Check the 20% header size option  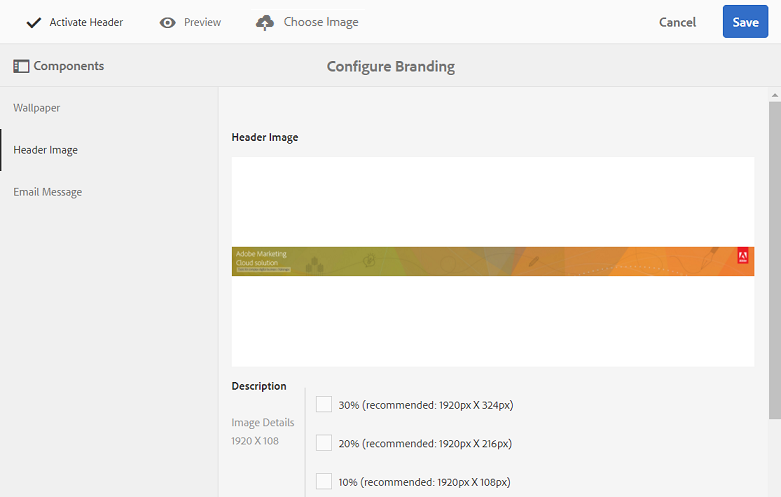324,443
